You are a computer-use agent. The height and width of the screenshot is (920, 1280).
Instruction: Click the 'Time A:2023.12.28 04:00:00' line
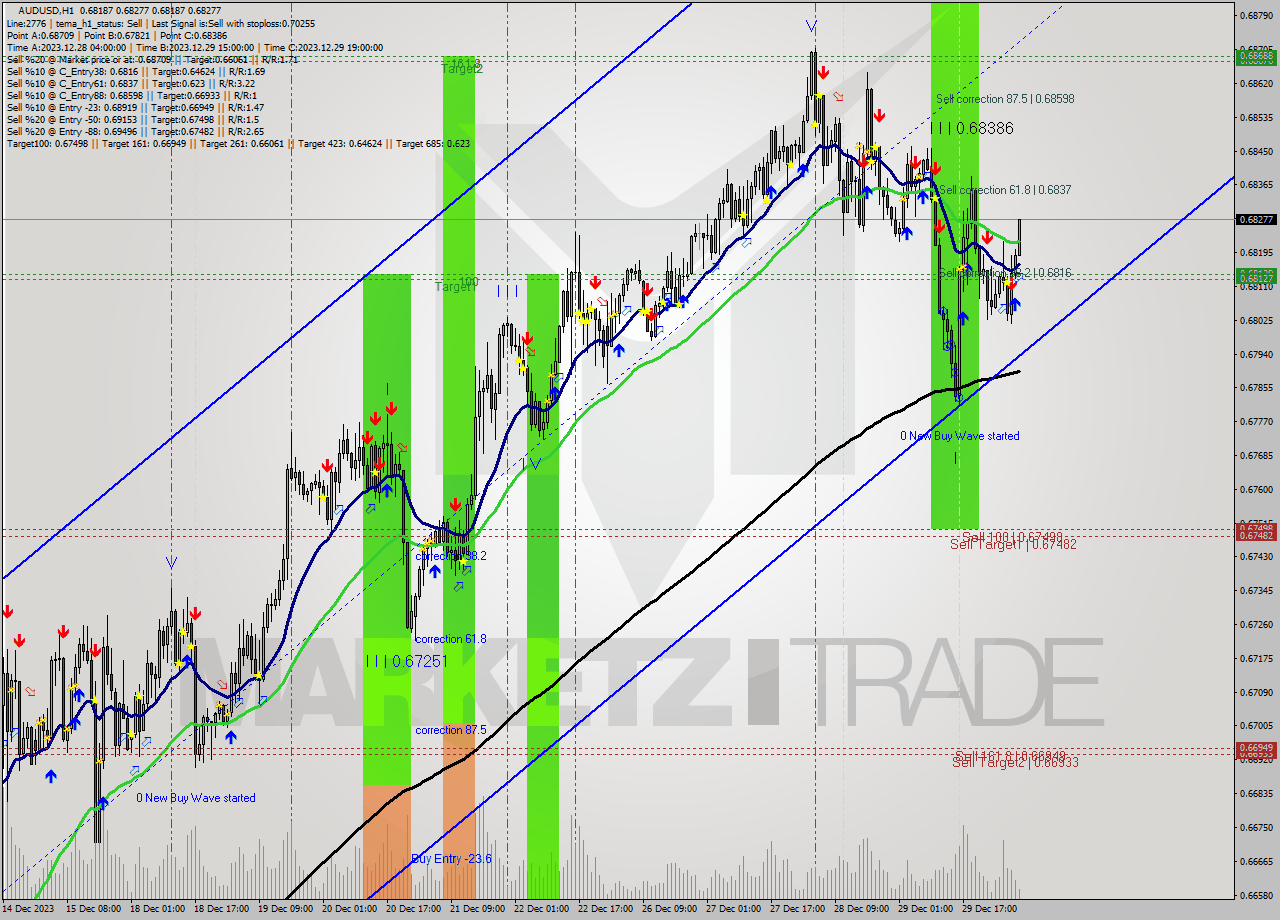pyautogui.click(x=66, y=47)
